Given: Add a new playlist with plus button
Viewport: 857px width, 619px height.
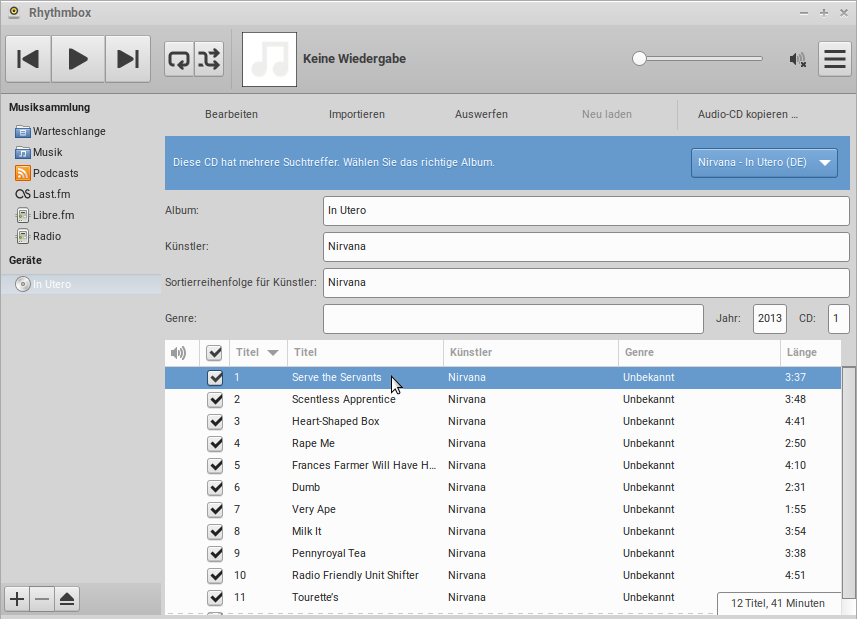Looking at the screenshot, I should (17, 599).
